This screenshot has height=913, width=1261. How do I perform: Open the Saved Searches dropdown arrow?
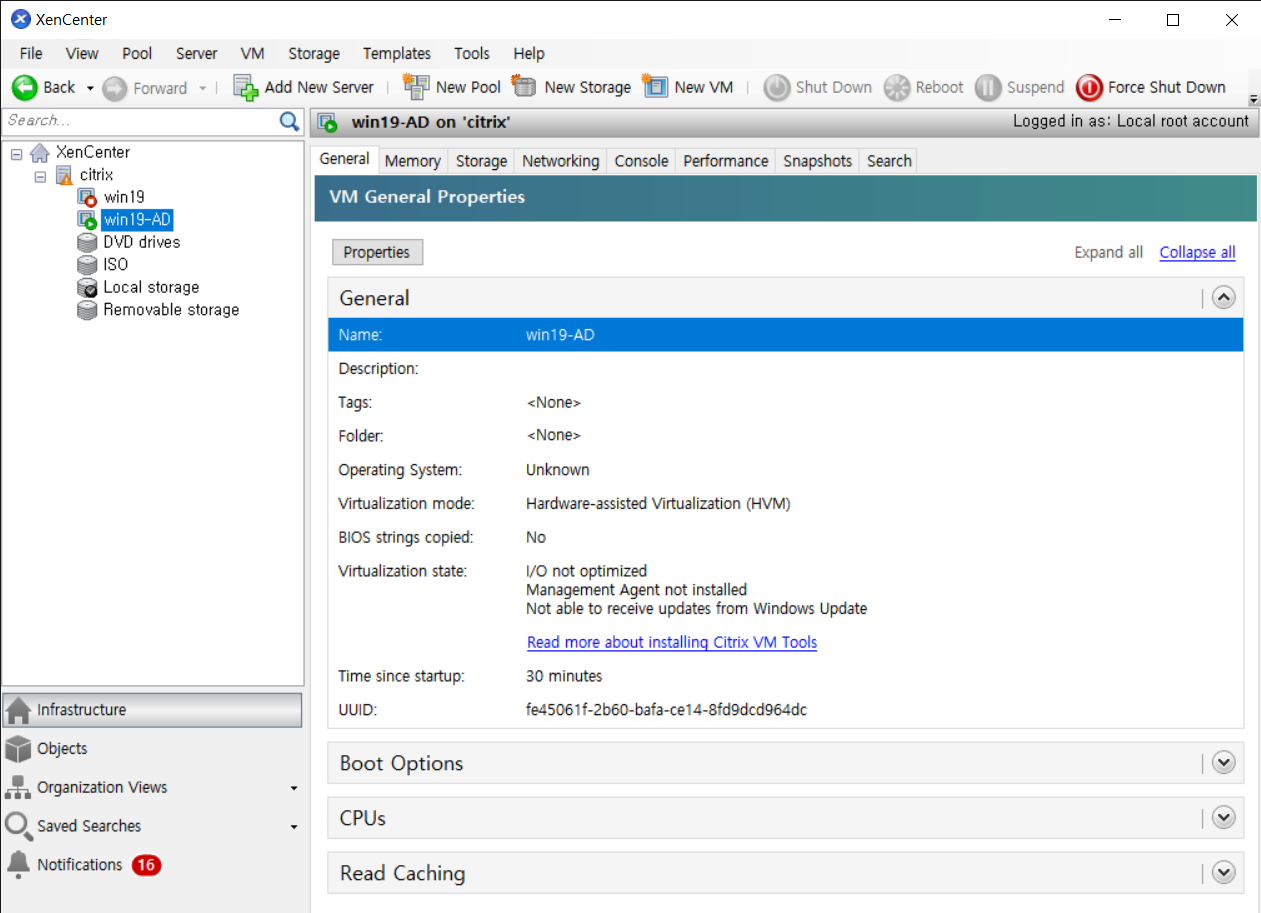[x=294, y=827]
